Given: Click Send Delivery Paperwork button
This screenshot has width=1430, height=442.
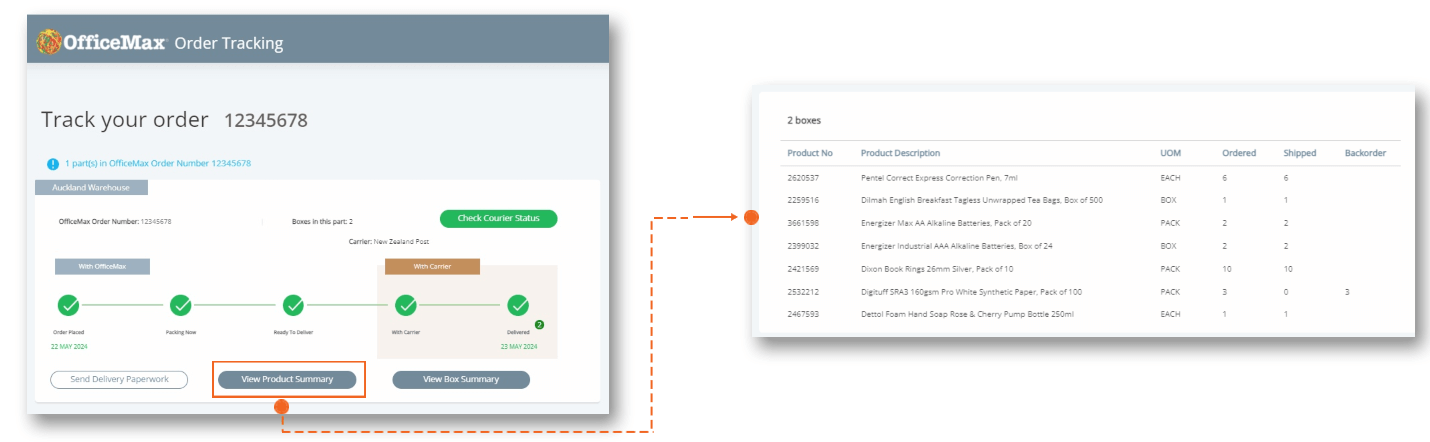Looking at the screenshot, I should pos(119,379).
